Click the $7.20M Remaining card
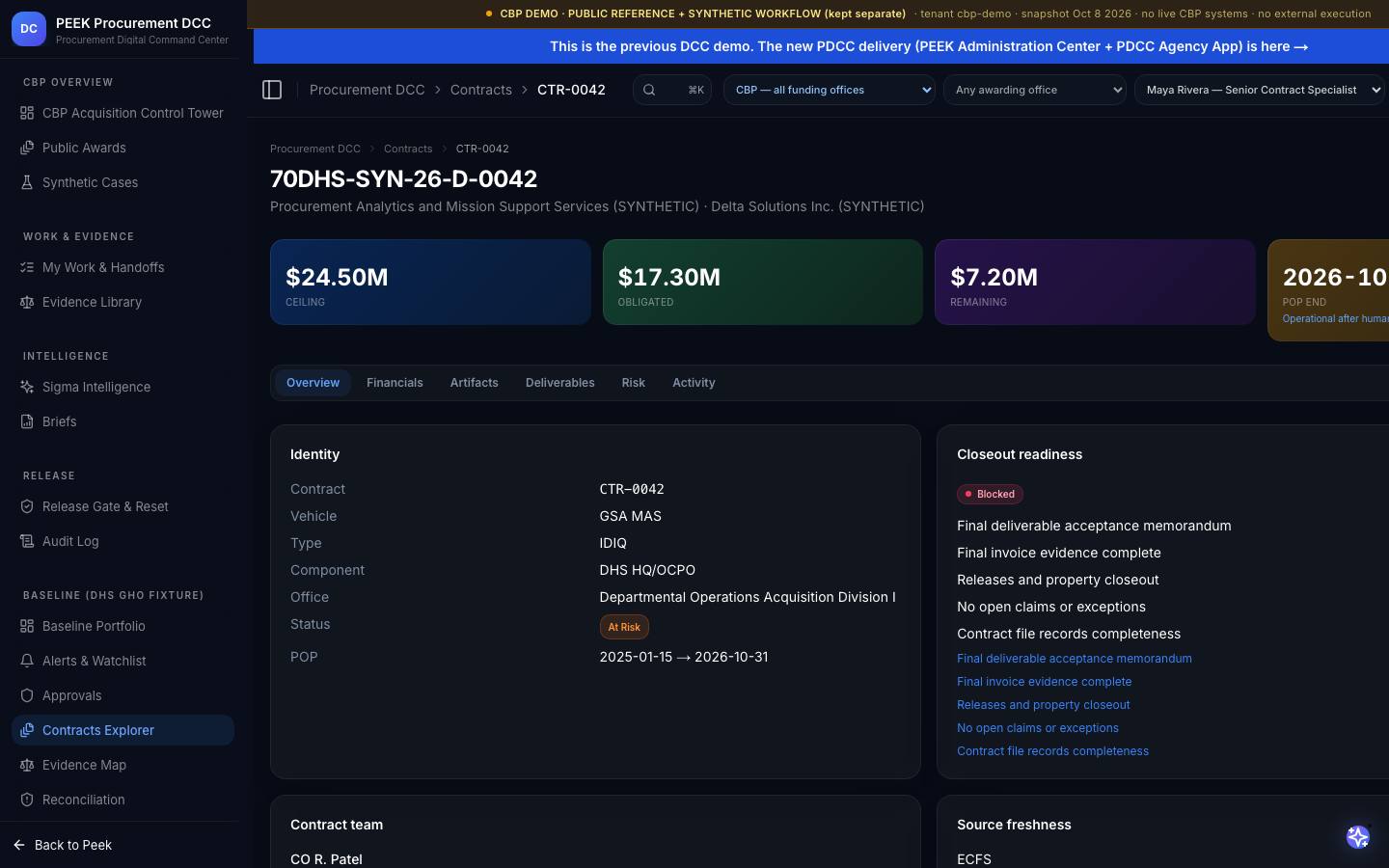 click(x=1095, y=282)
